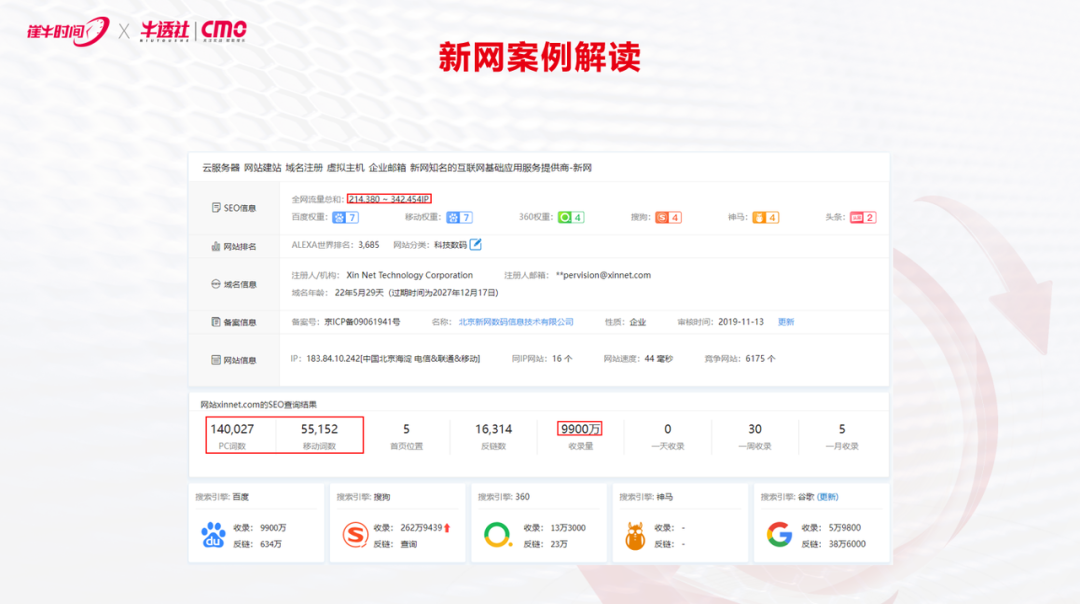Image resolution: width=1080 pixels, height=604 pixels.
Task: Click the Google G logo
Action: (x=780, y=535)
